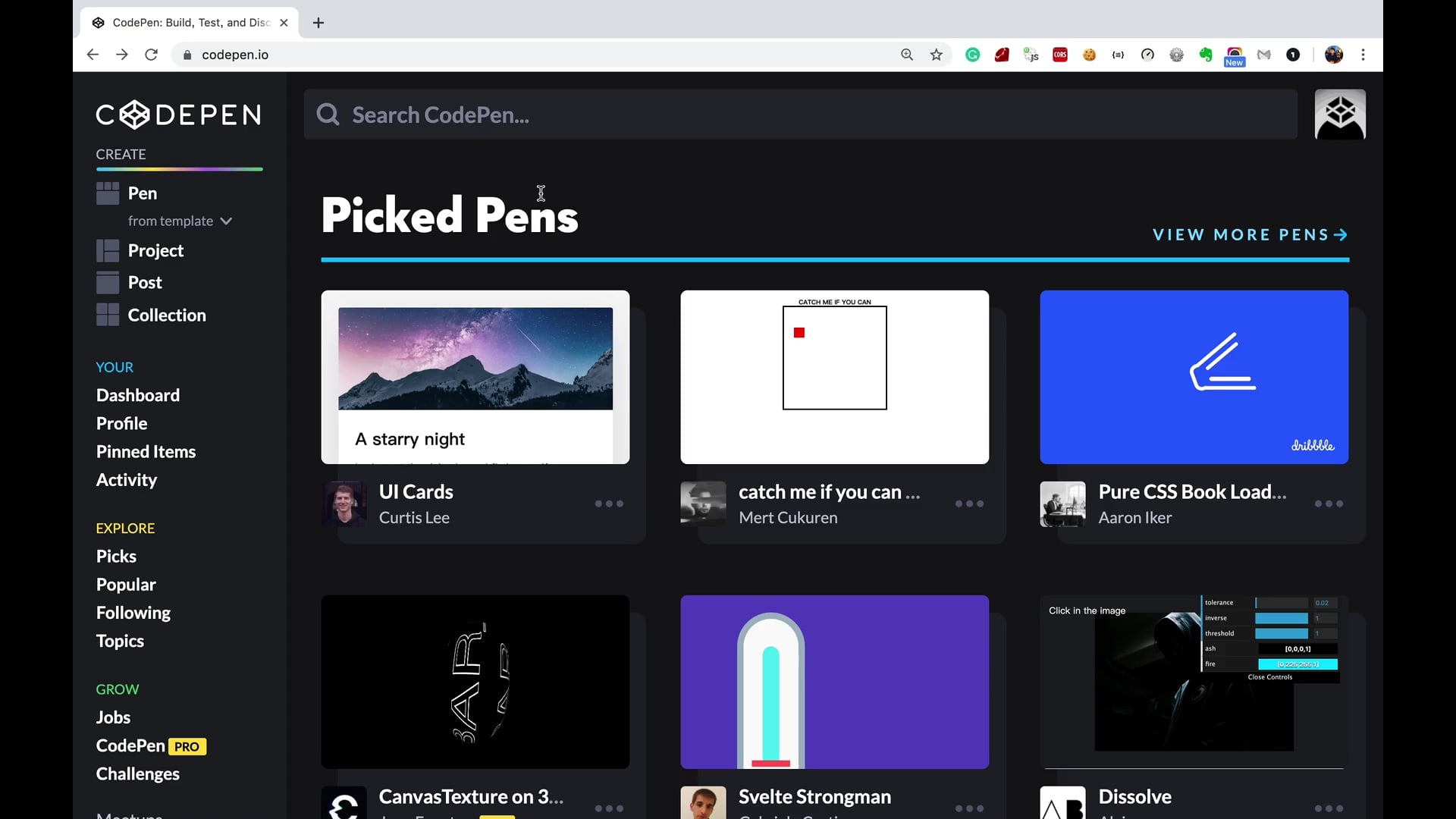Open the user avatar in the top right
This screenshot has height=819, width=1456.
[1339, 115]
